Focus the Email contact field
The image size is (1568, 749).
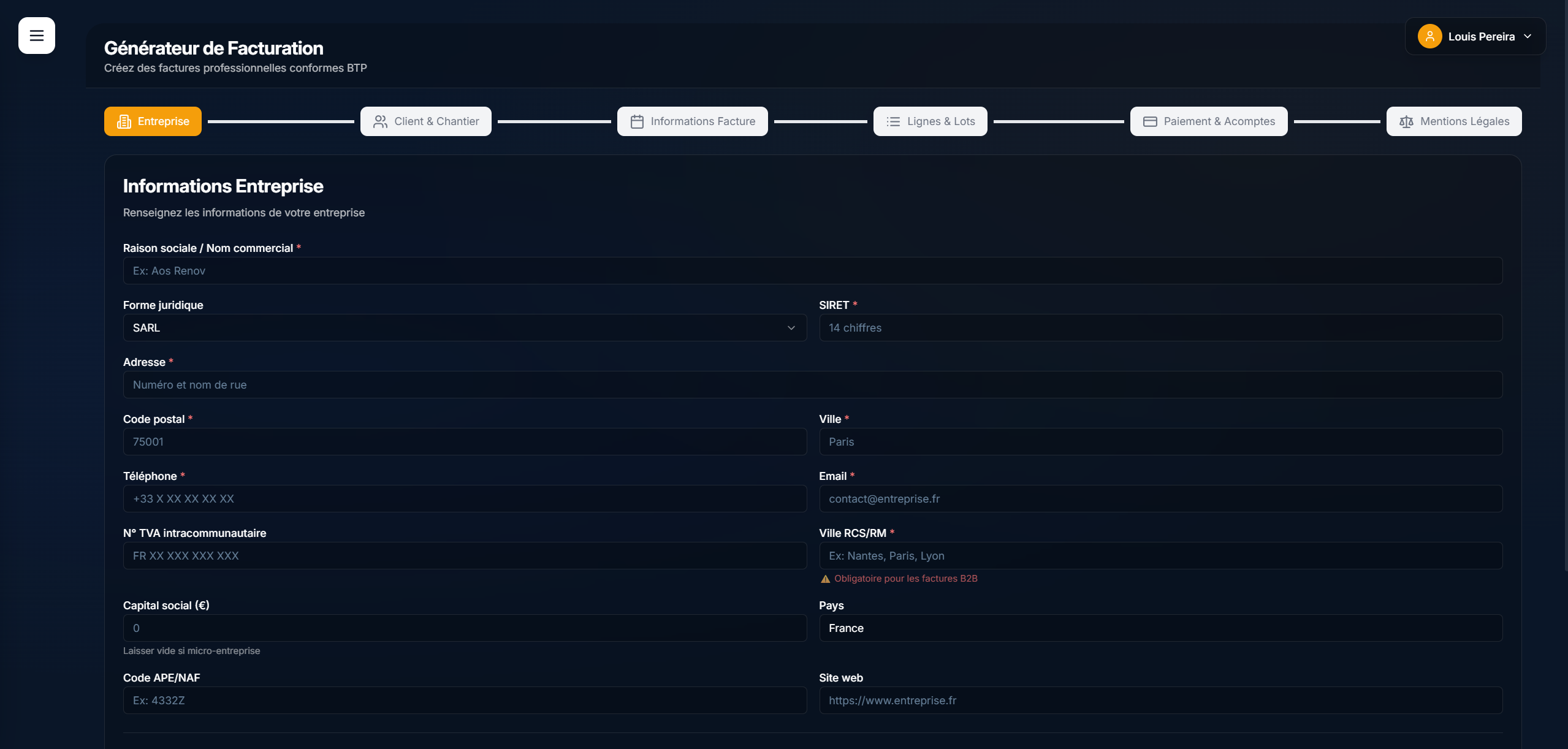pyautogui.click(x=1160, y=499)
